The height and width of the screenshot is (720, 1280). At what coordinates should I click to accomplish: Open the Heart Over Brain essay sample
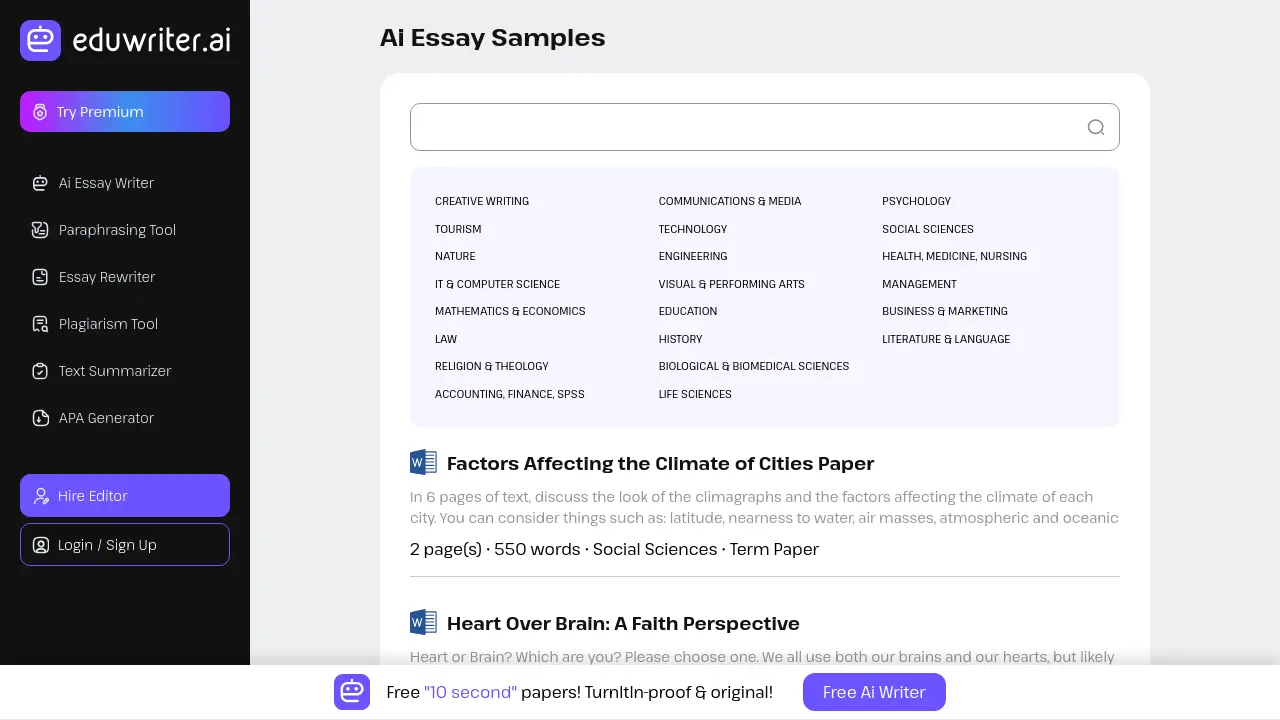coord(623,623)
